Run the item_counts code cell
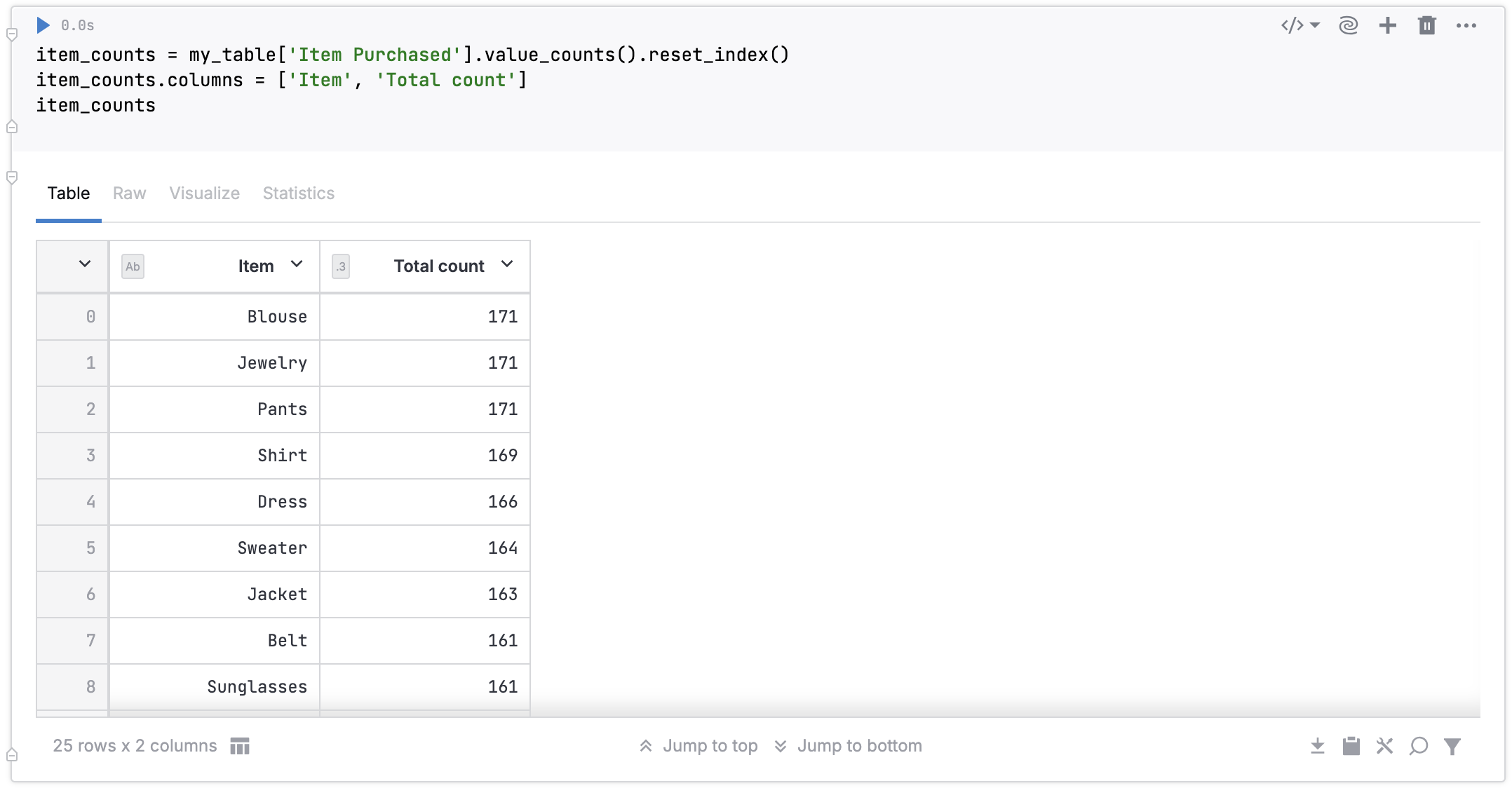The image size is (1512, 788). 43,25
